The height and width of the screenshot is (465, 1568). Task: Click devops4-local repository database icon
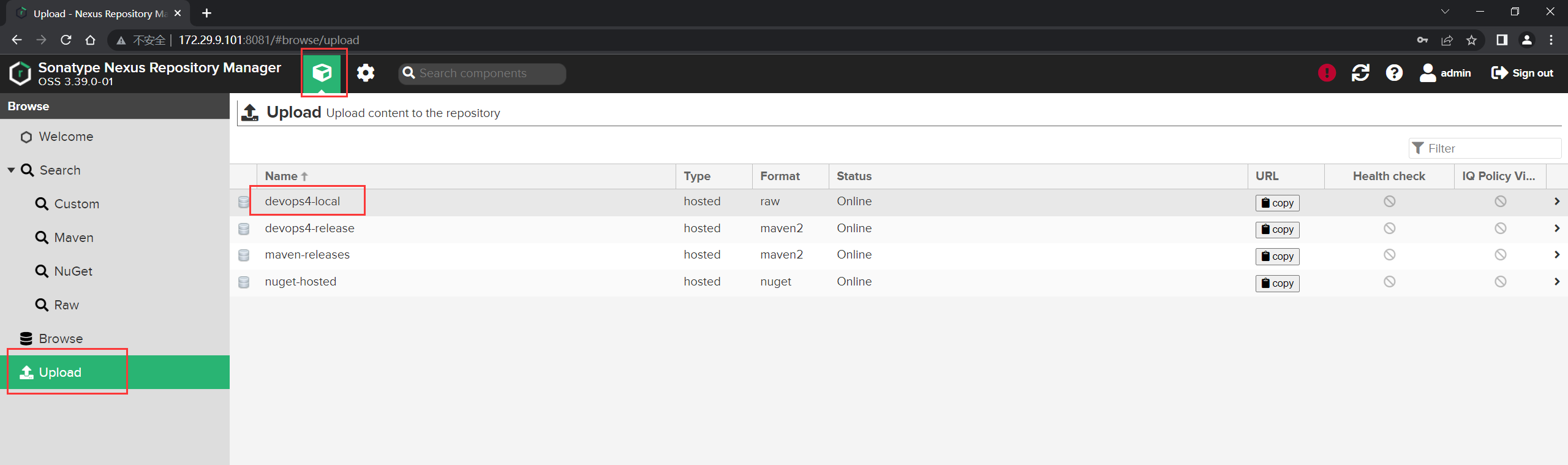tap(244, 202)
